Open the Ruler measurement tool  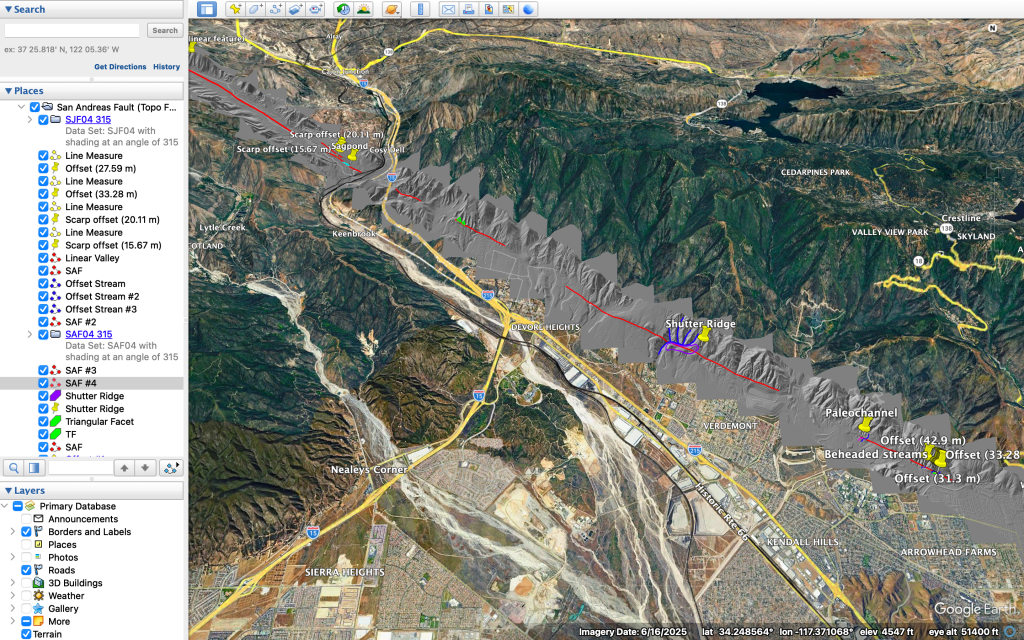(x=420, y=9)
